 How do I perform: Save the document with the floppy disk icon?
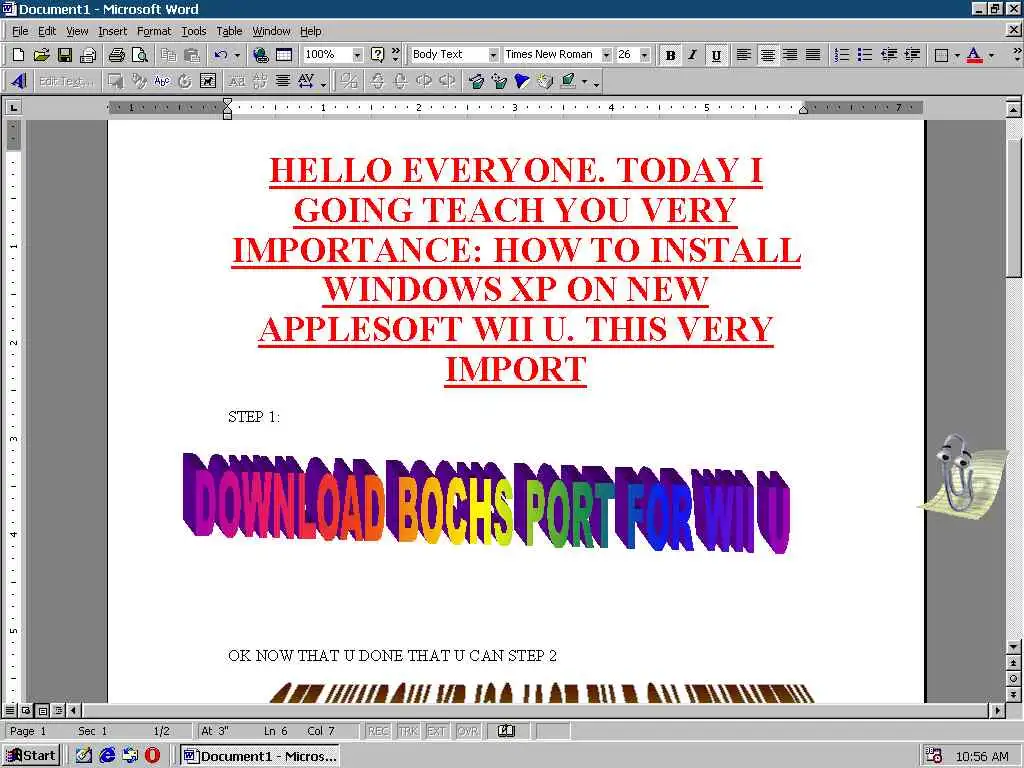(64, 55)
